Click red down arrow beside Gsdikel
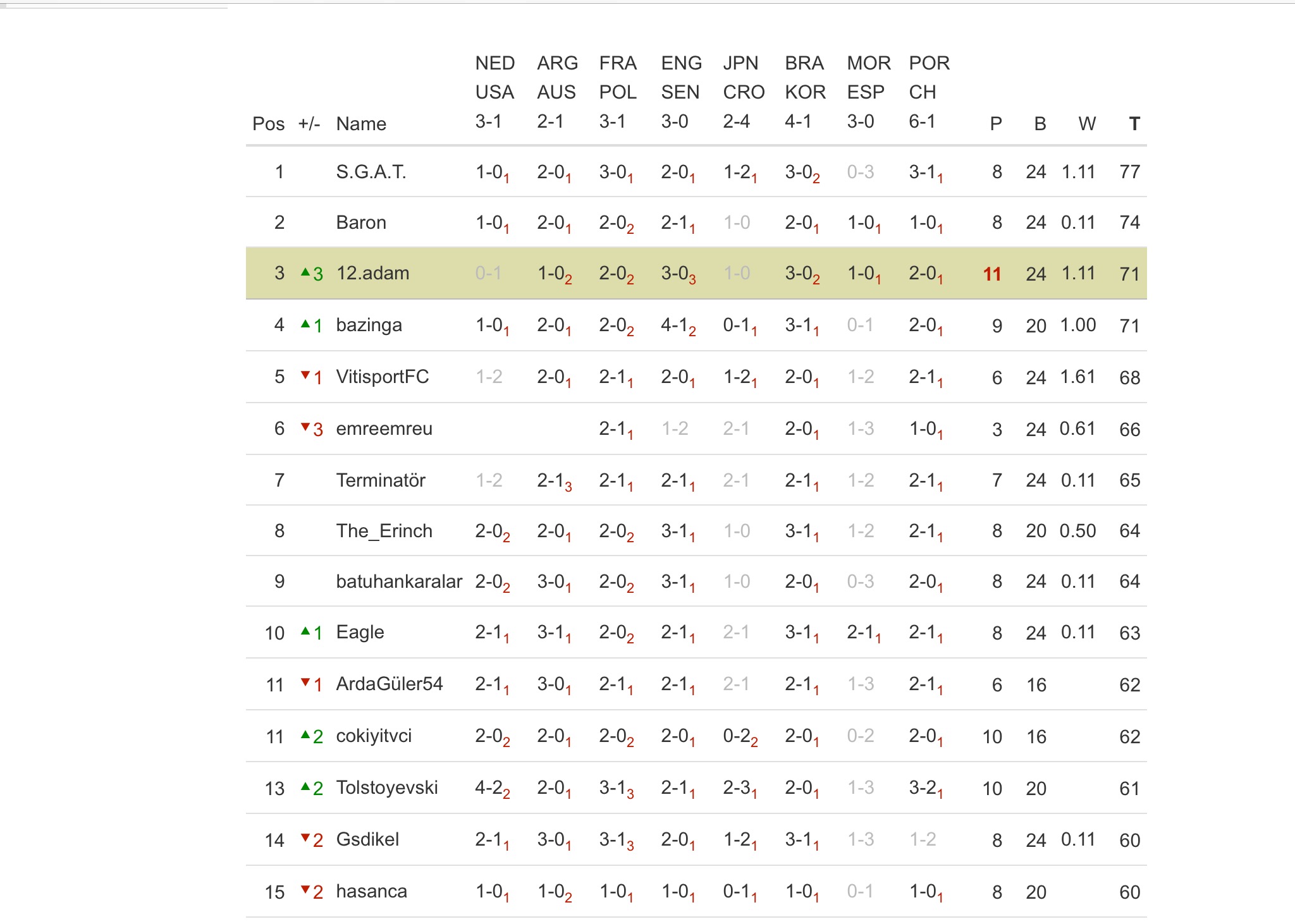This screenshot has height=924, width=1295. [305, 839]
